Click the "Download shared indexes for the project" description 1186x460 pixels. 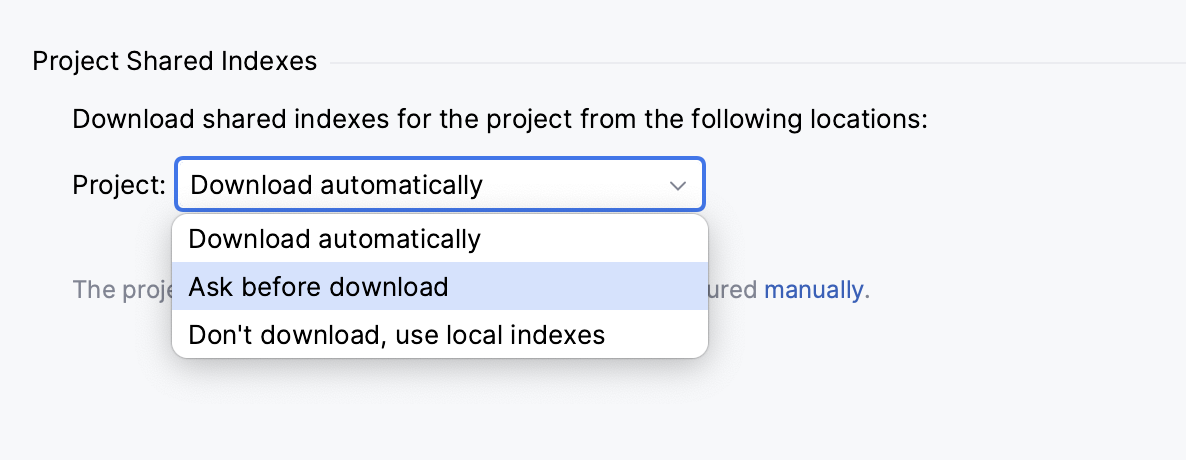pos(500,120)
